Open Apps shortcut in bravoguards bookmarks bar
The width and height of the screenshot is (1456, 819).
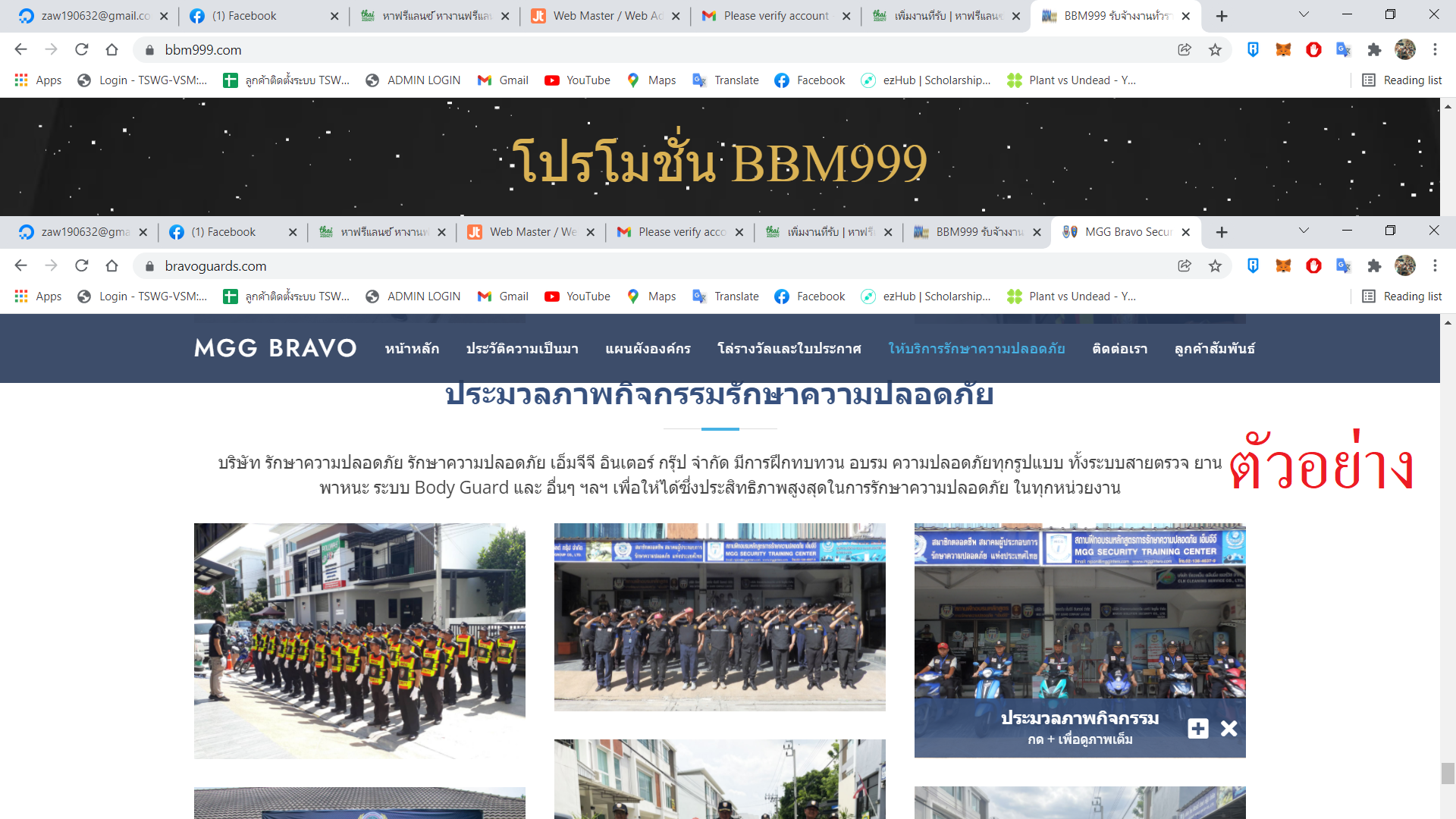coord(38,297)
